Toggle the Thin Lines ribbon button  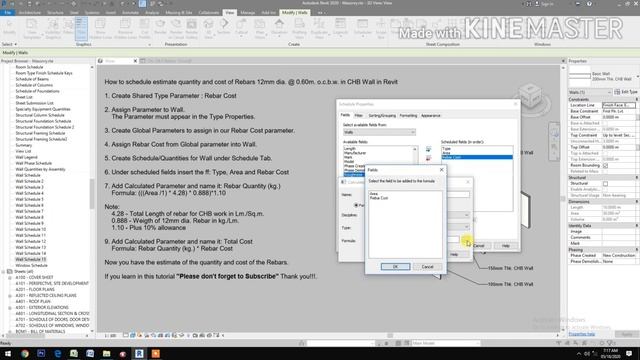click(81, 28)
